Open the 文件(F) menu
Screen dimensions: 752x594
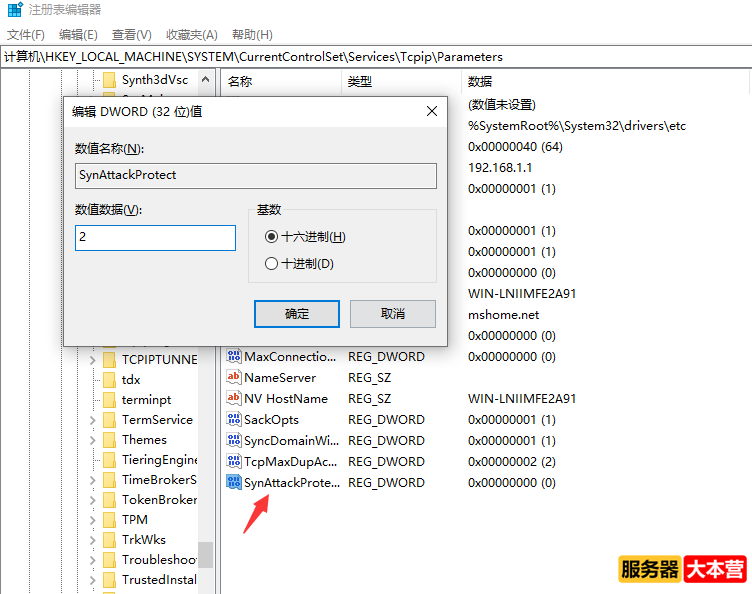coord(25,35)
